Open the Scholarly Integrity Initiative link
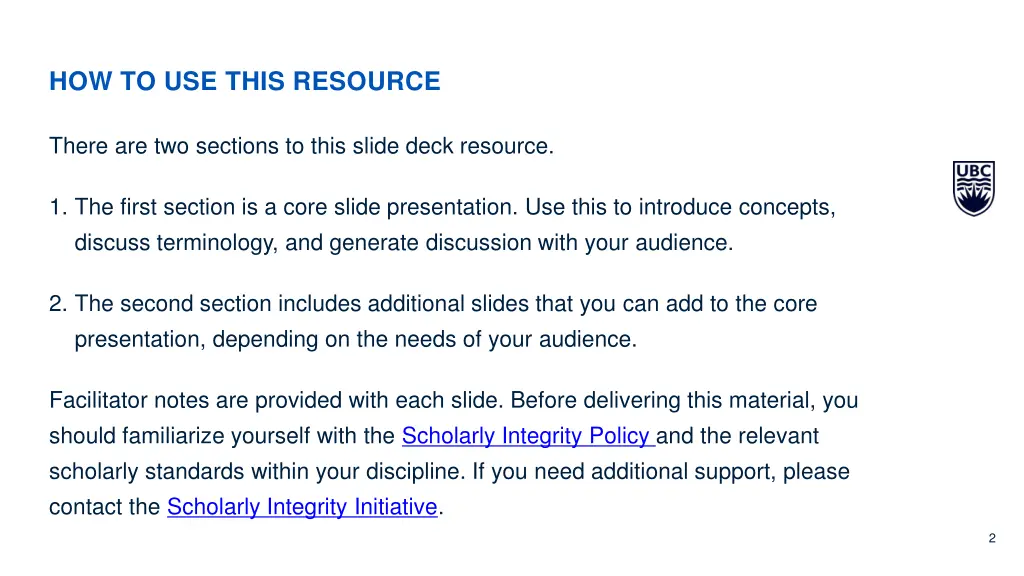Viewport: 1024px width, 576px height. pyautogui.click(x=302, y=507)
